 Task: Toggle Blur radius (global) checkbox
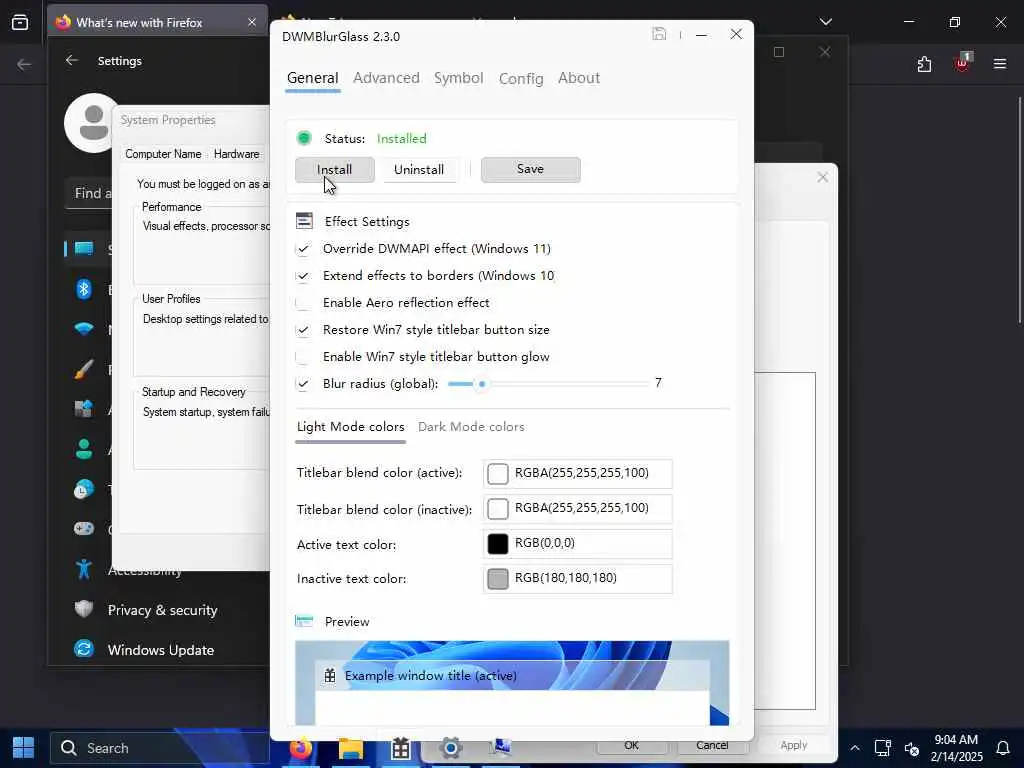tap(303, 383)
